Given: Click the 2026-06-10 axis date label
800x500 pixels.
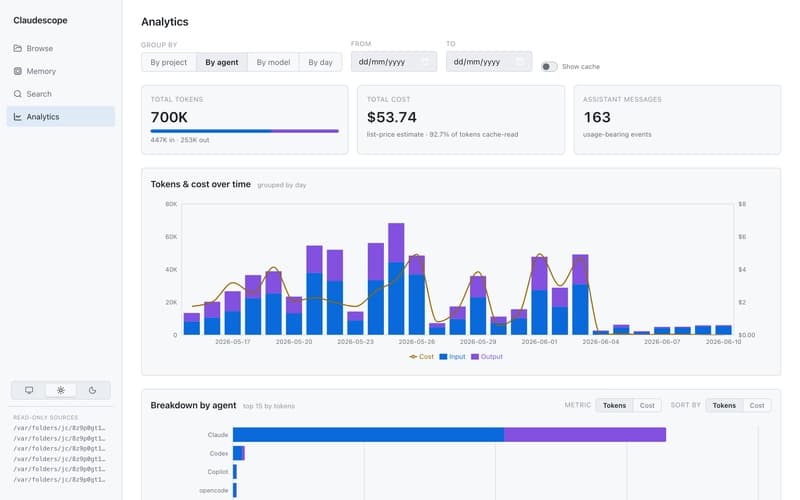Looking at the screenshot, I should coord(723,342).
